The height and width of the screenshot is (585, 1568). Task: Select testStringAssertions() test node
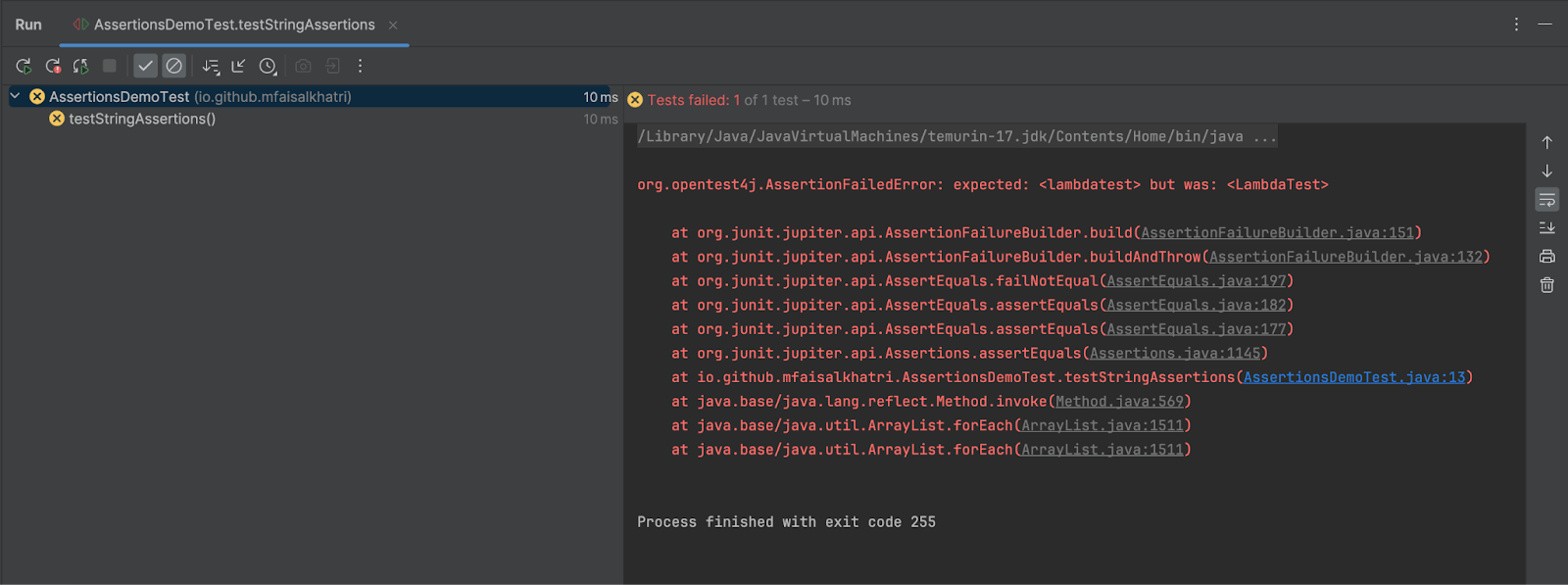point(142,119)
